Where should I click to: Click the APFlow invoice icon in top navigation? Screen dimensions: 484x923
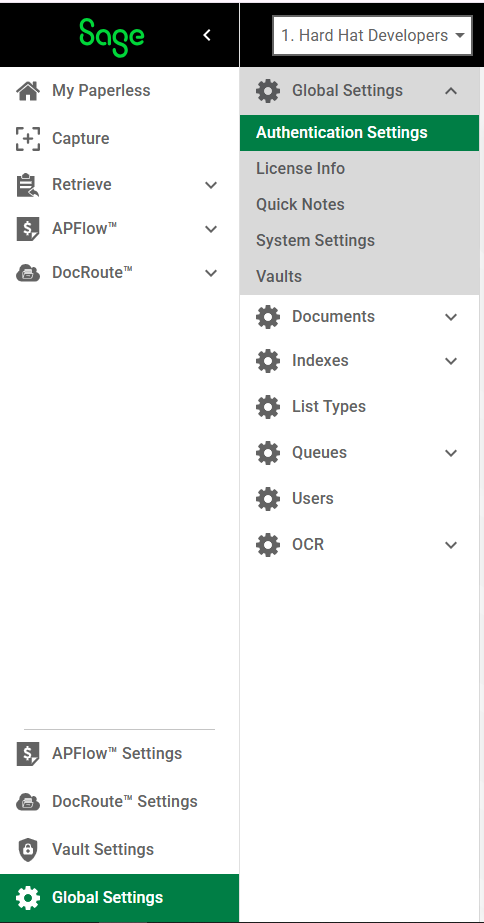point(28,229)
